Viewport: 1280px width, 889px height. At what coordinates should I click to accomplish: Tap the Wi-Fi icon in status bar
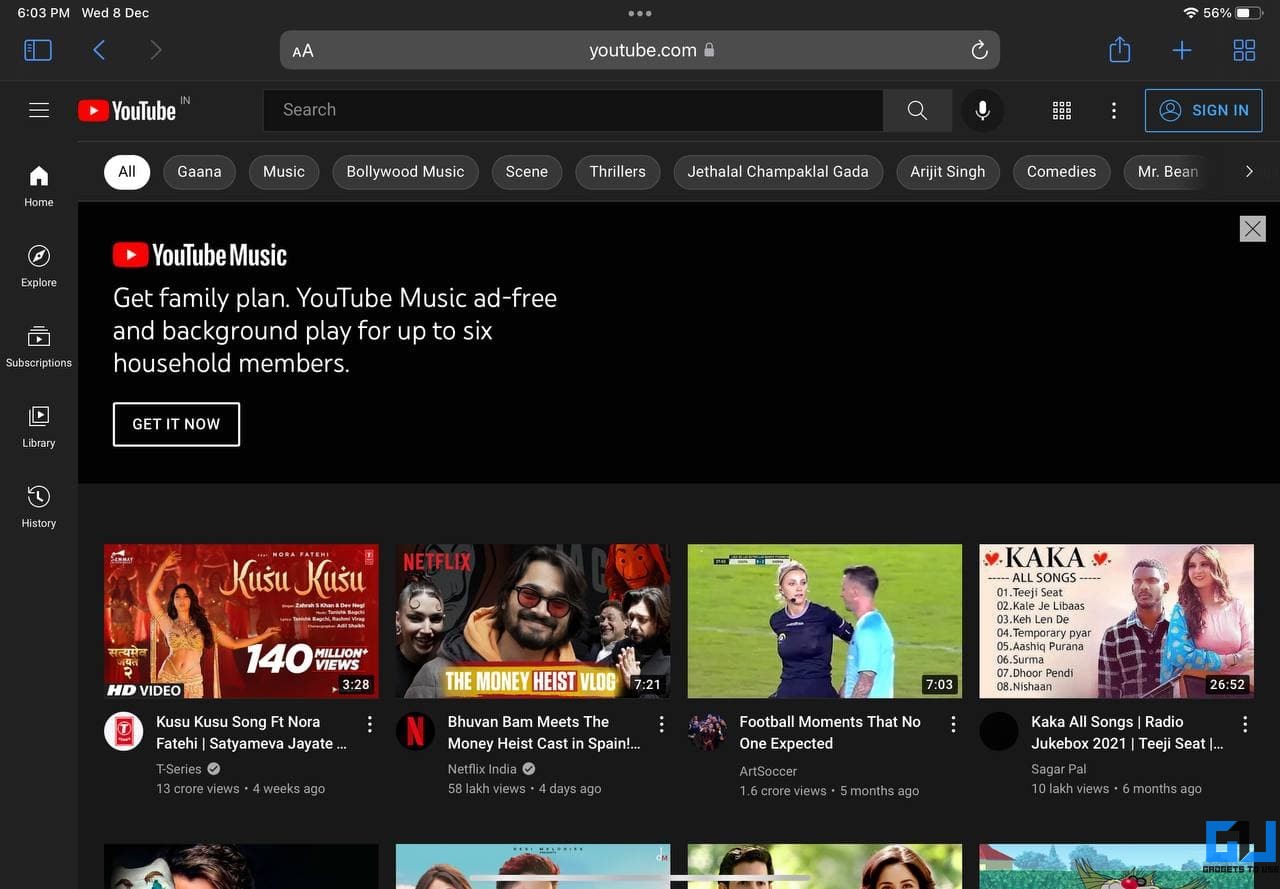[x=1190, y=13]
